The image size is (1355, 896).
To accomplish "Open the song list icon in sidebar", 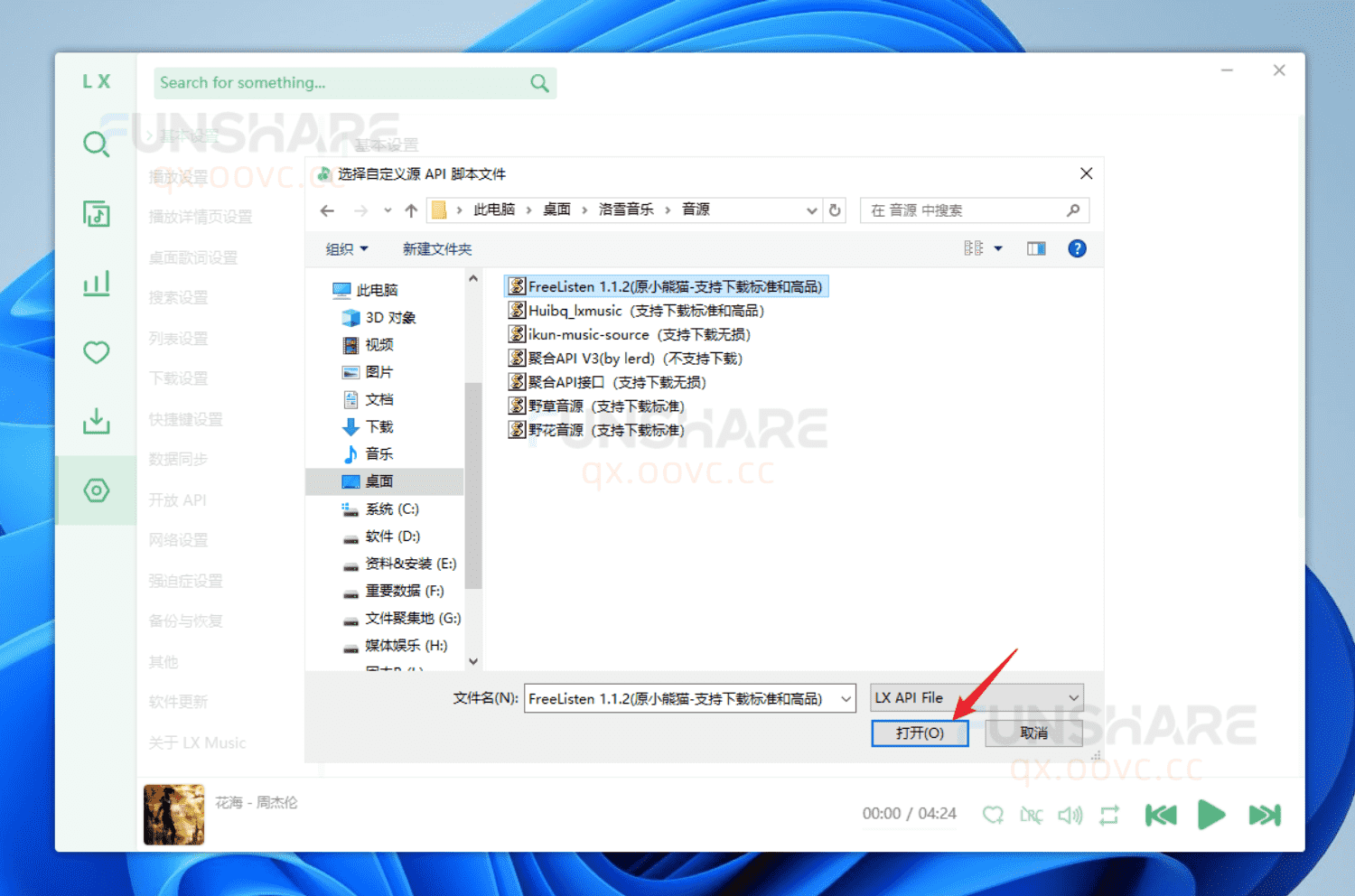I will pos(96,214).
